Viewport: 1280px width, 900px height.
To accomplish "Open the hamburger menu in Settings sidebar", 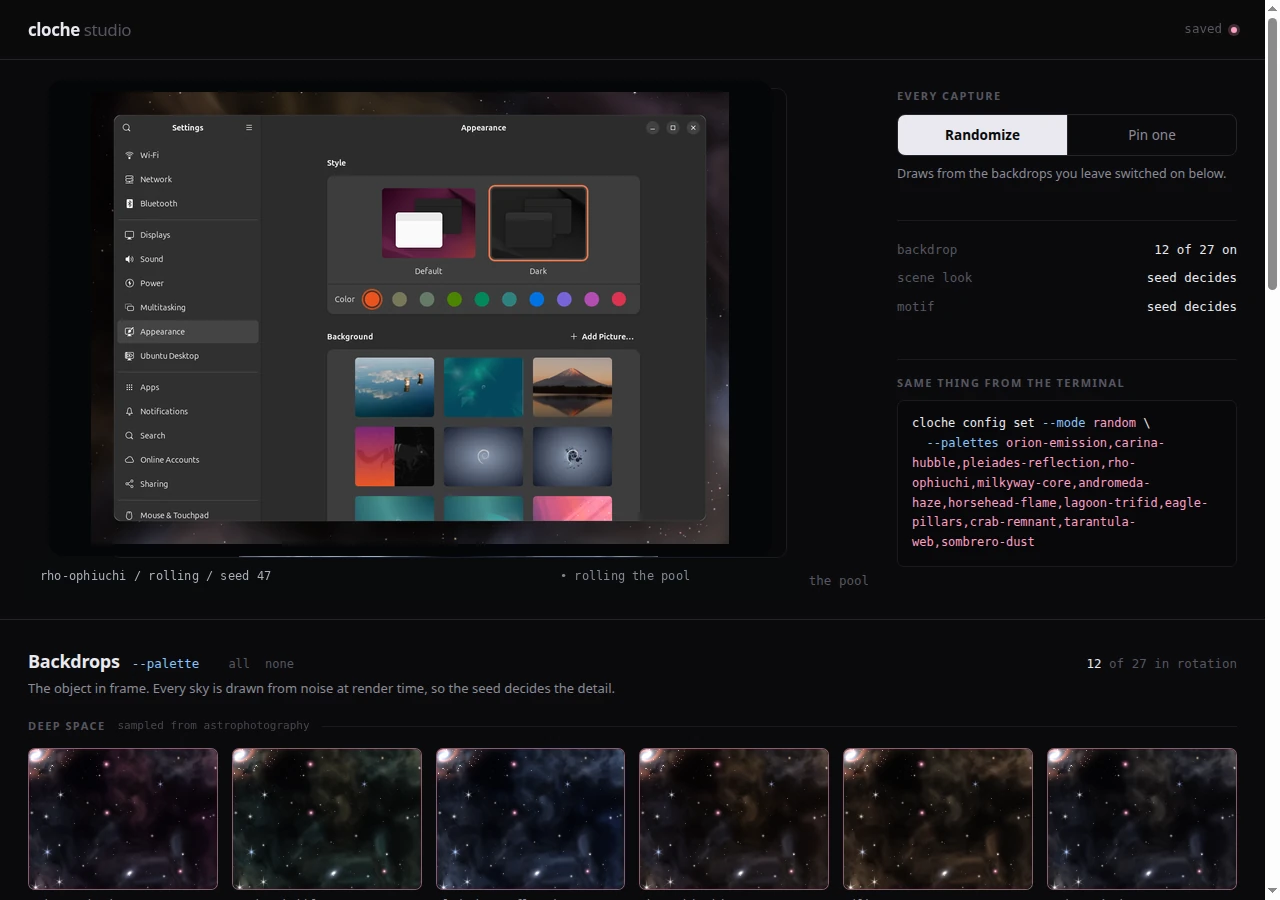I will click(249, 128).
